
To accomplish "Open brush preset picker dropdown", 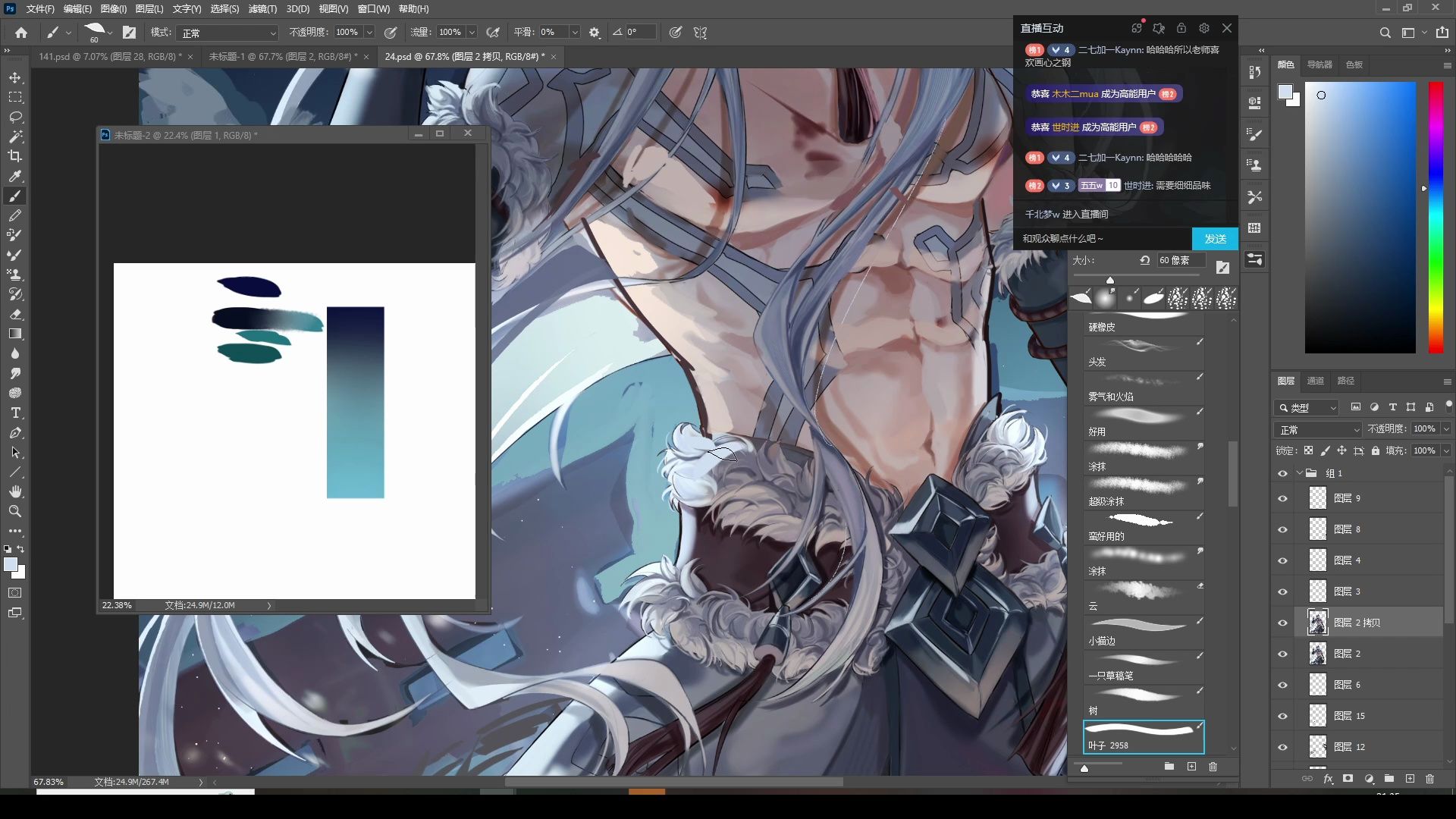I will point(110,33).
